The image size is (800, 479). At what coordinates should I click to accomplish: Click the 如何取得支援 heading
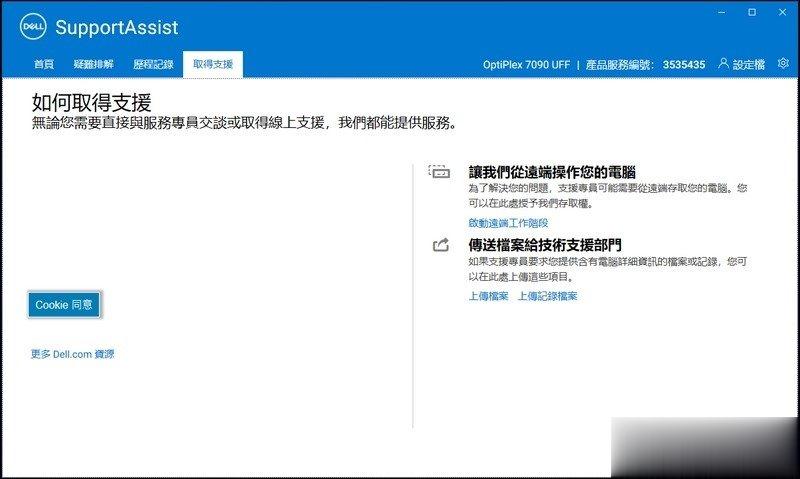pos(91,103)
